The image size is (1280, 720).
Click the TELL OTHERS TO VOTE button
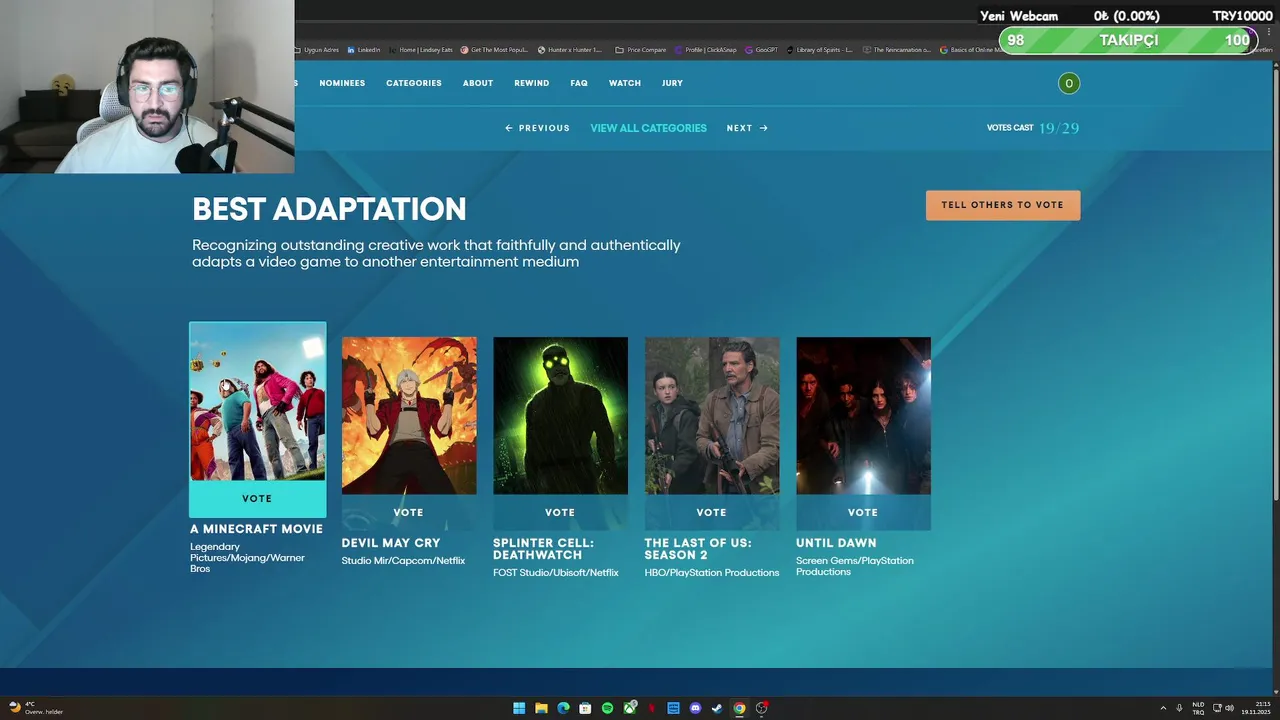(x=1003, y=205)
